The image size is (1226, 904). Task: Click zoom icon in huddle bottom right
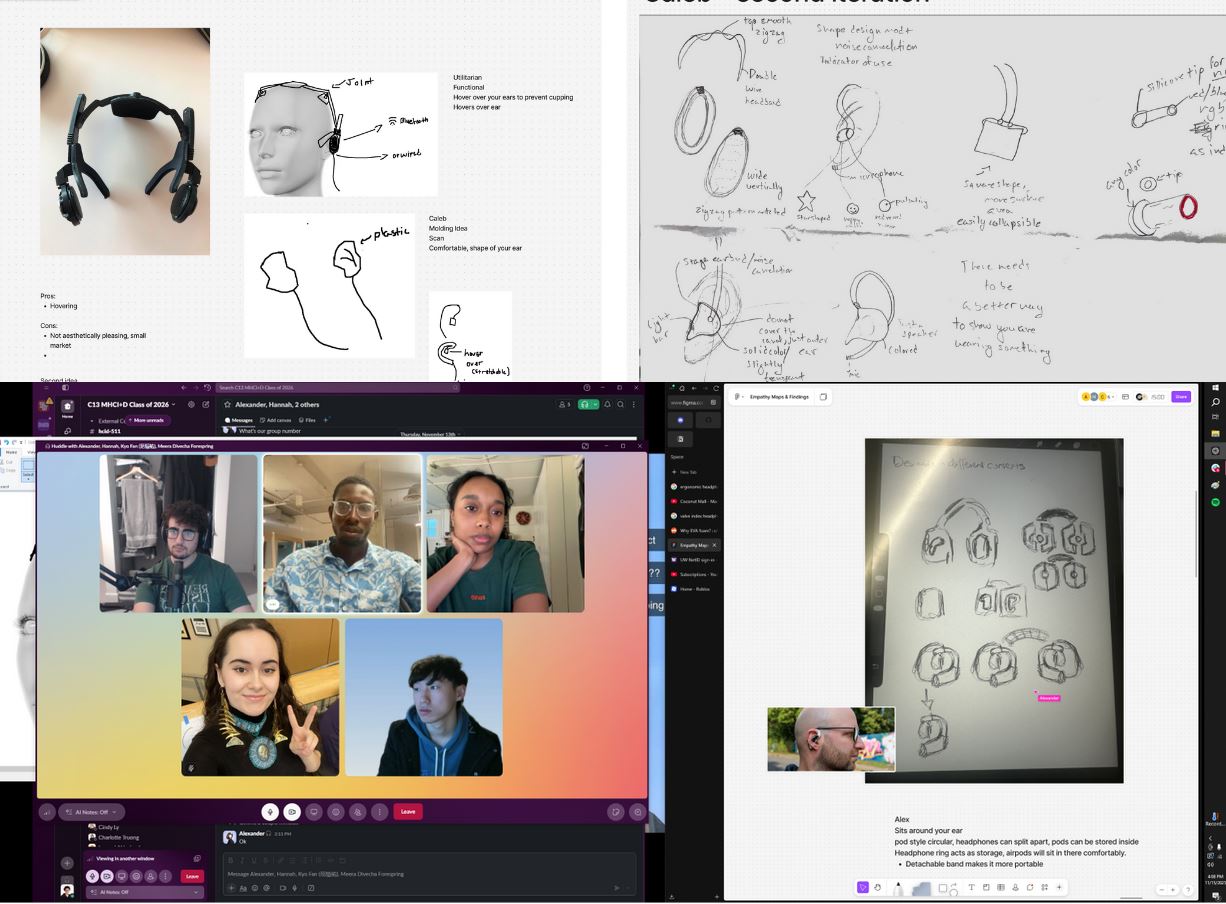coord(637,812)
